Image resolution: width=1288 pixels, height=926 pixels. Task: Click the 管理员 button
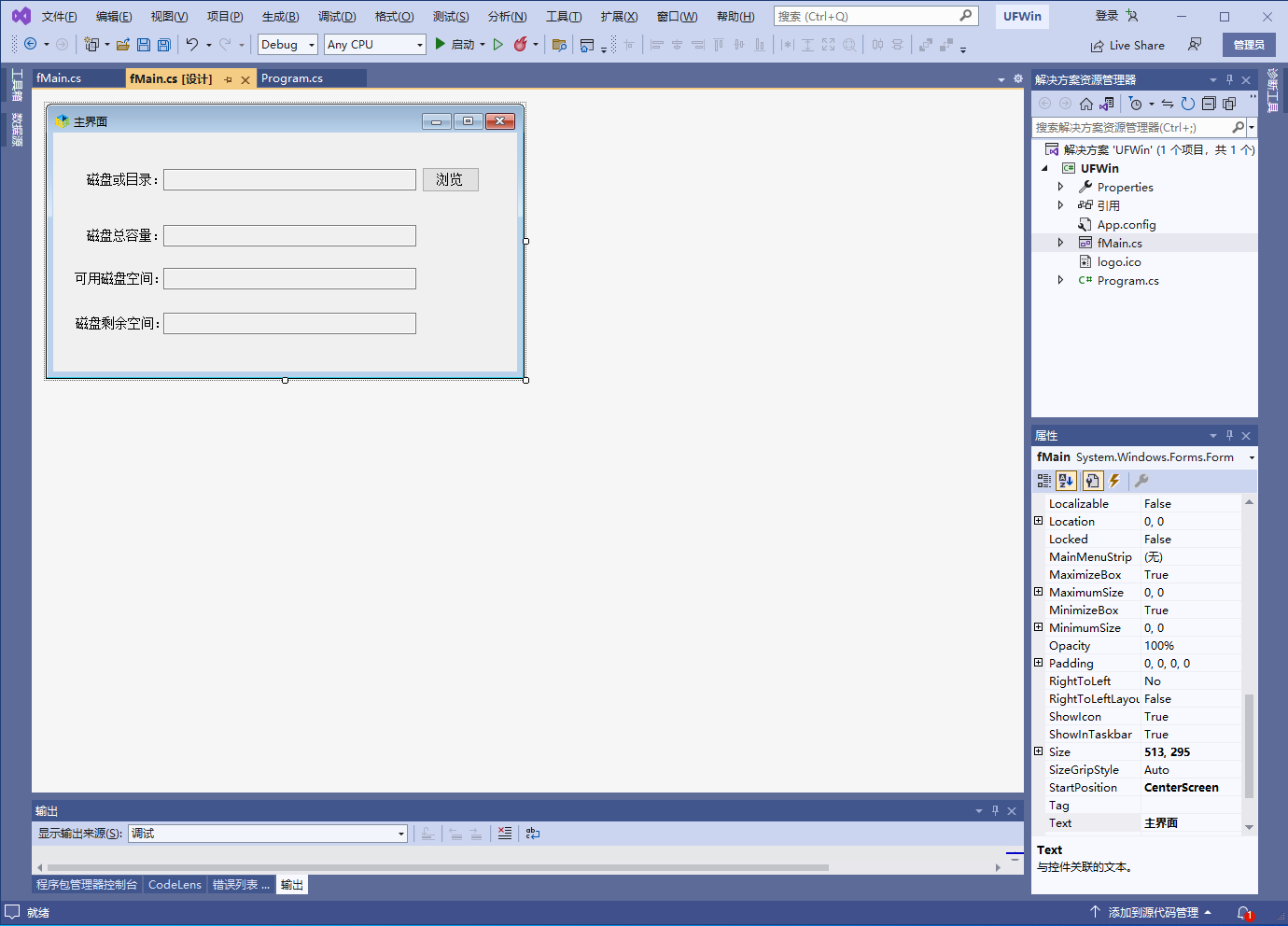point(1249,45)
